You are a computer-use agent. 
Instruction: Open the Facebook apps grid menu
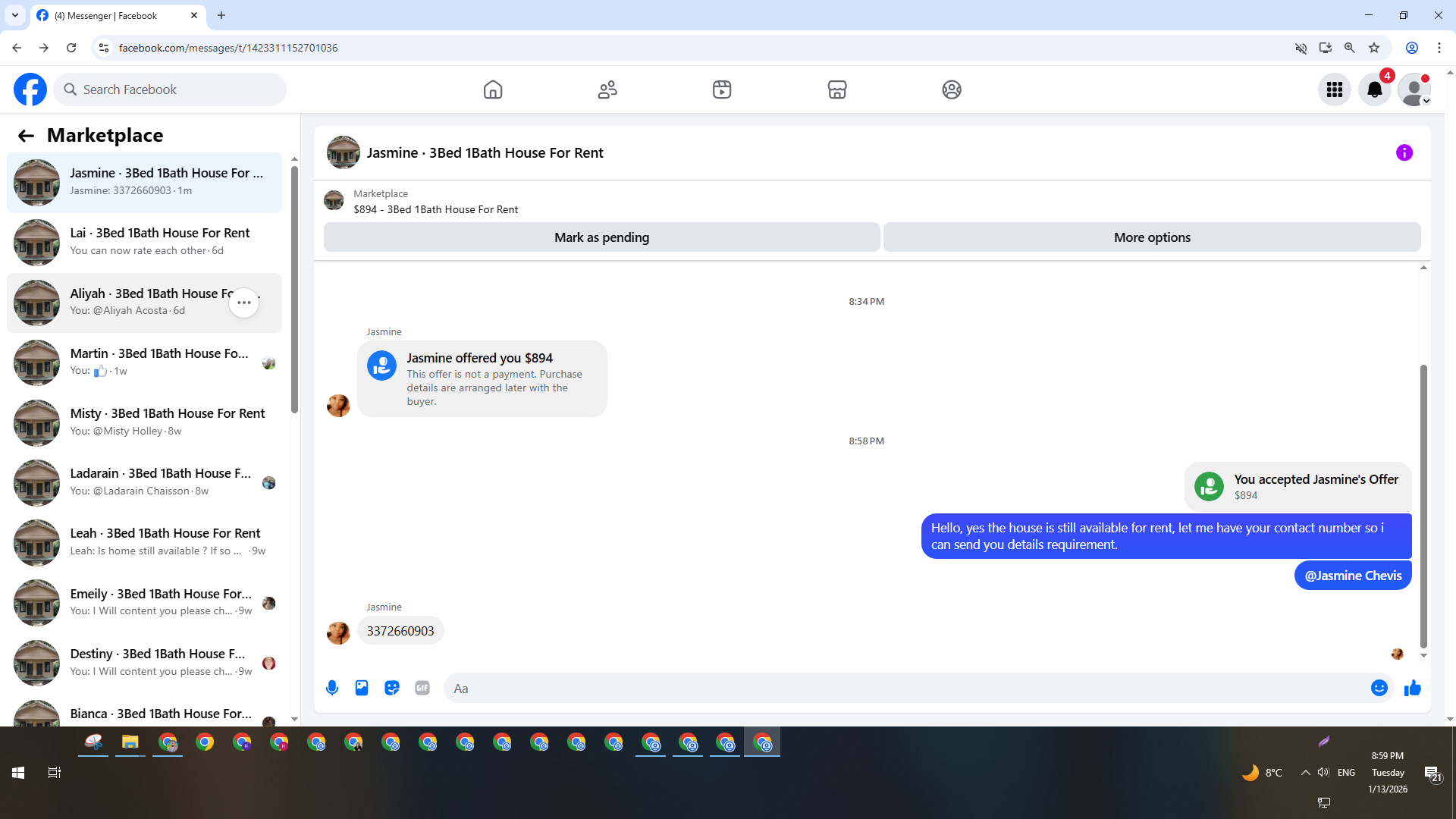(x=1334, y=89)
